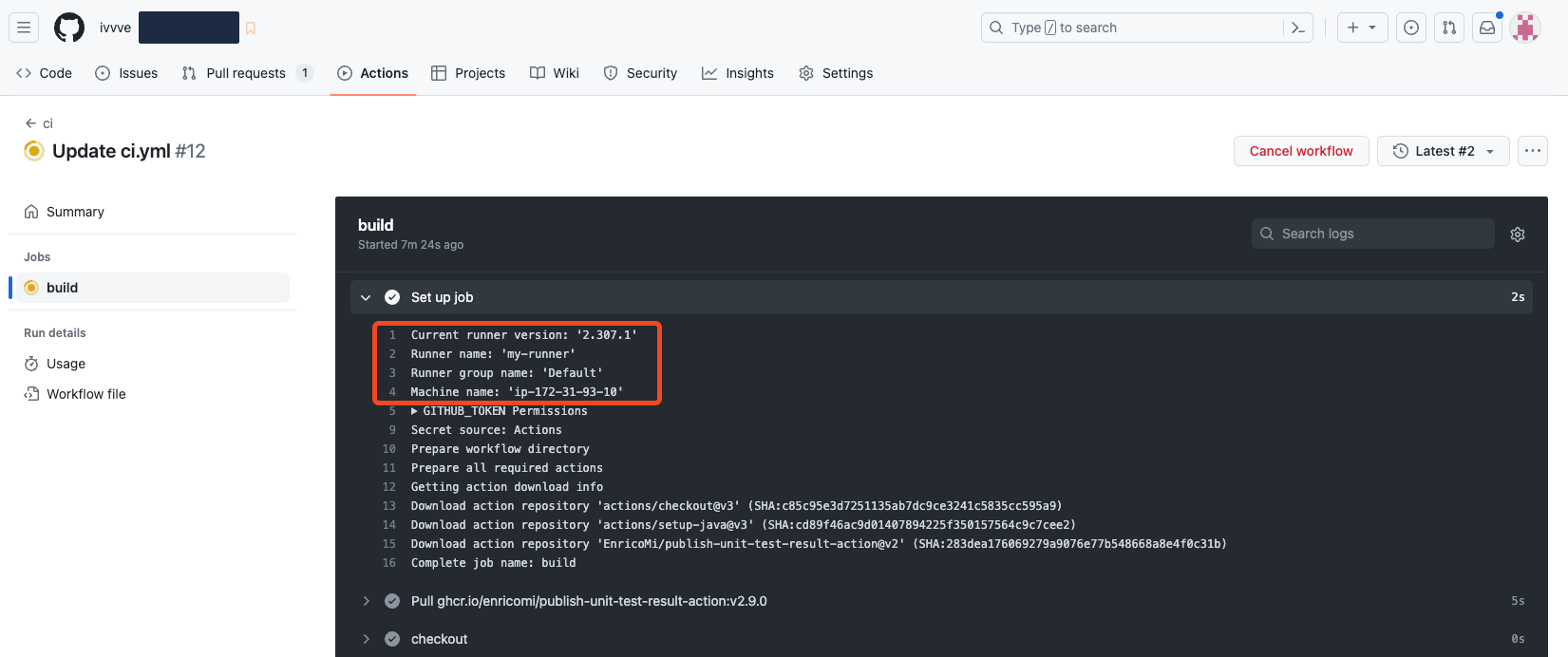Go back to the ci workflow
The image size is (1568, 657).
click(x=39, y=123)
